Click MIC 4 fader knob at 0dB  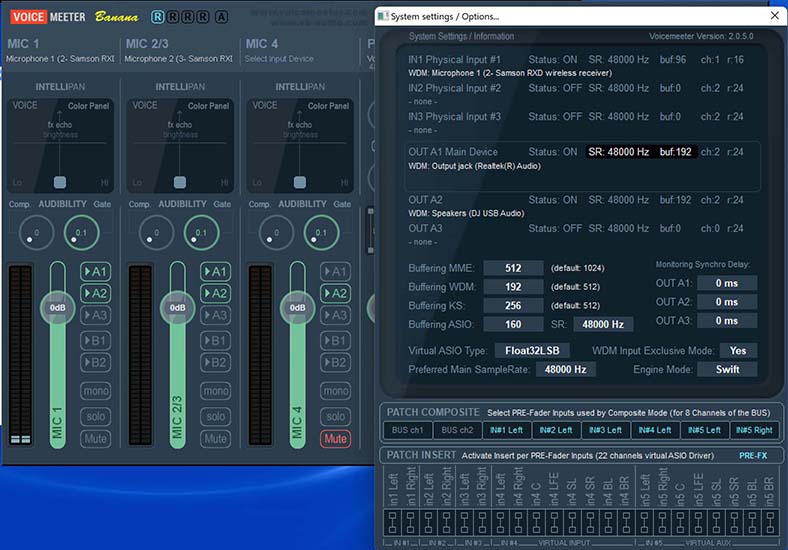298,308
